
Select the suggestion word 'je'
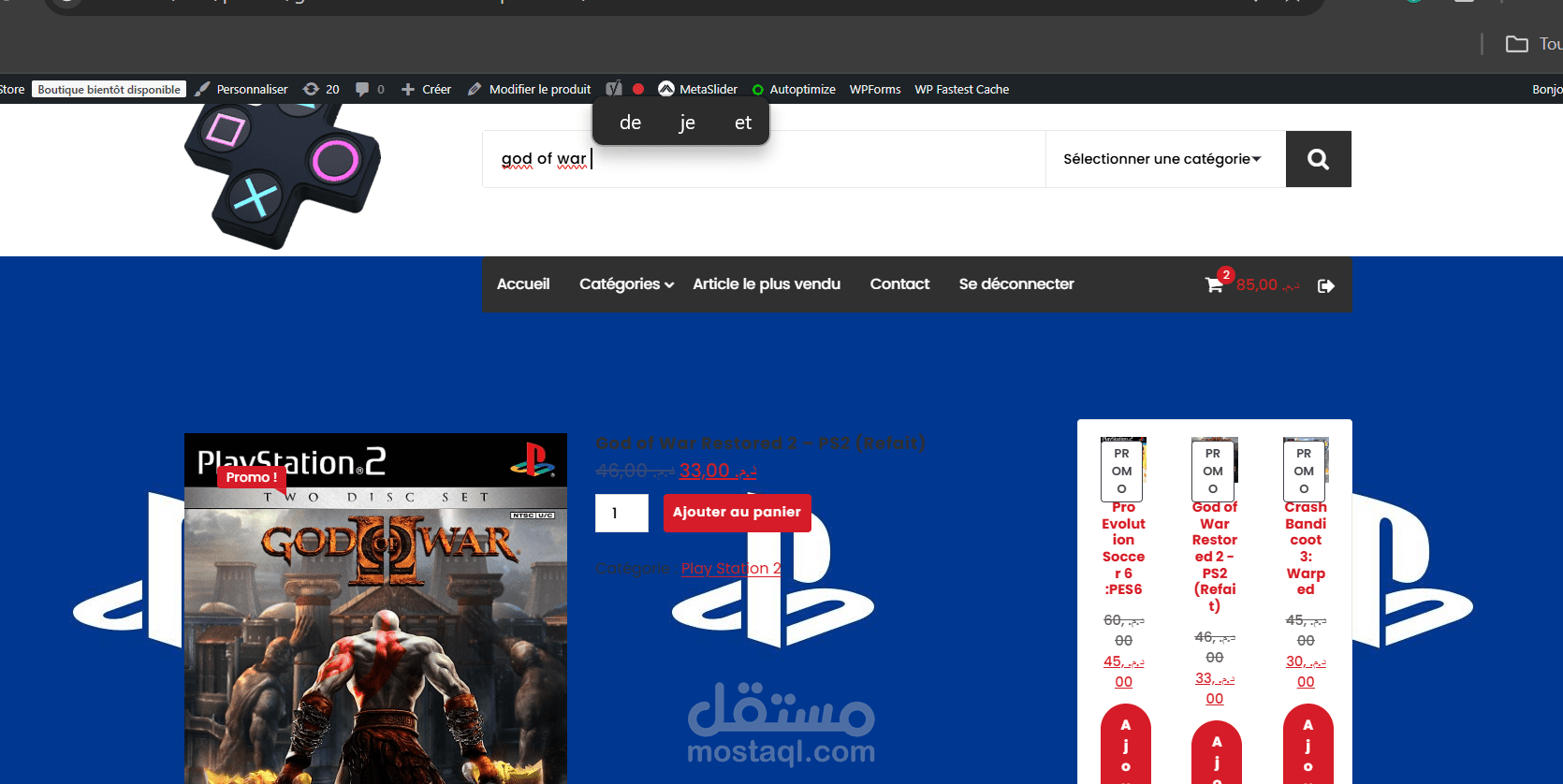pos(687,123)
